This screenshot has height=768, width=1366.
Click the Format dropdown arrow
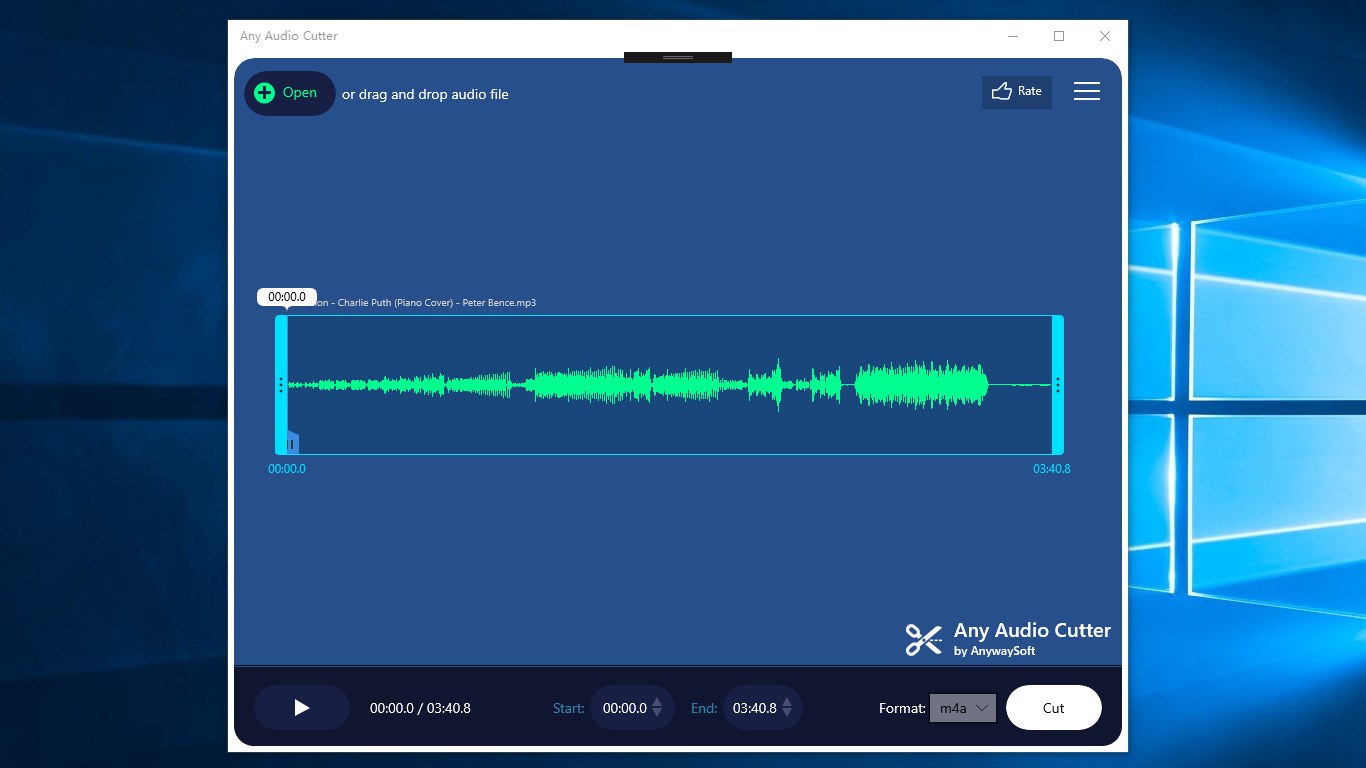(x=982, y=708)
